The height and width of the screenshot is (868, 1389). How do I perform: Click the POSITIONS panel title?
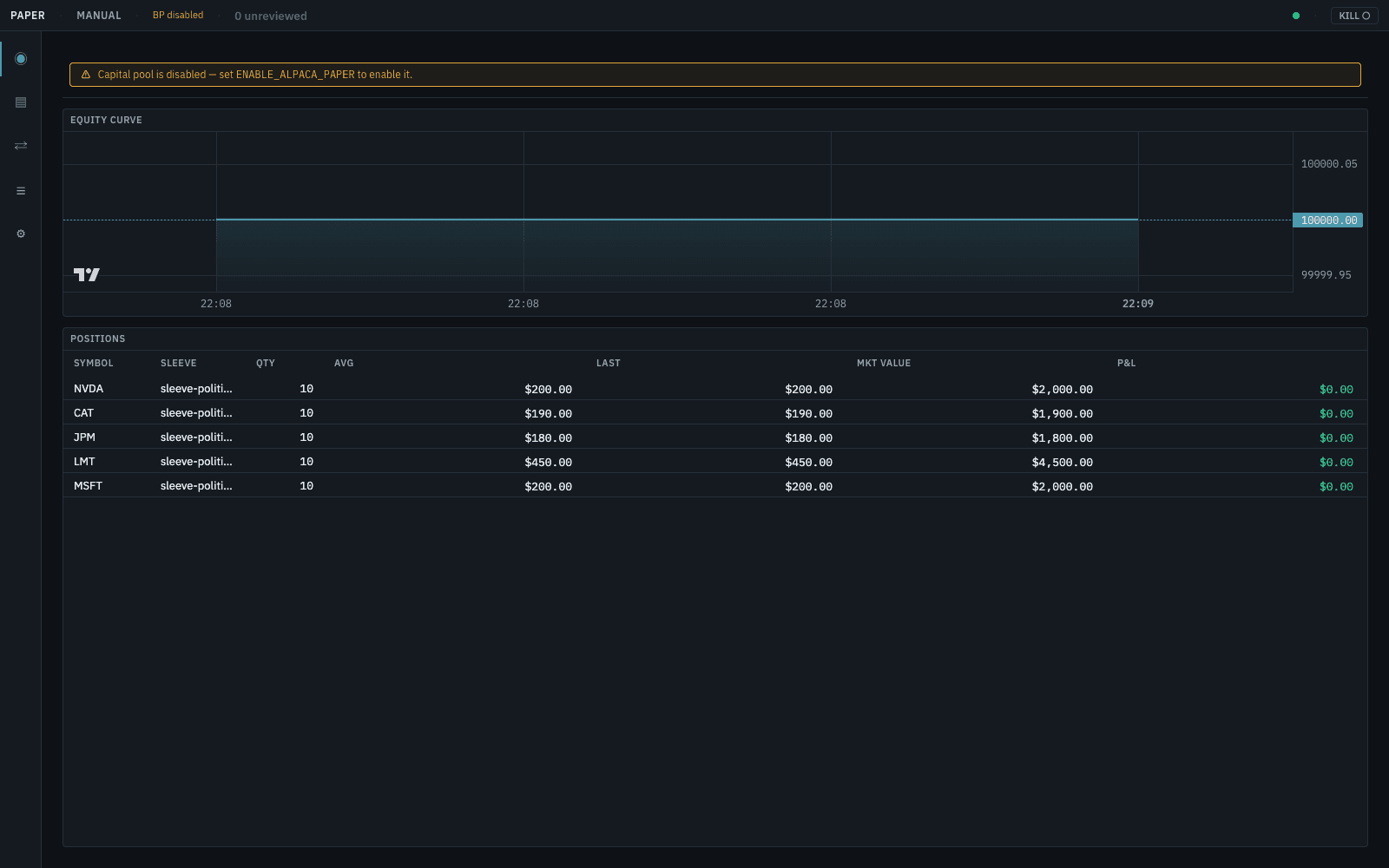(98, 339)
